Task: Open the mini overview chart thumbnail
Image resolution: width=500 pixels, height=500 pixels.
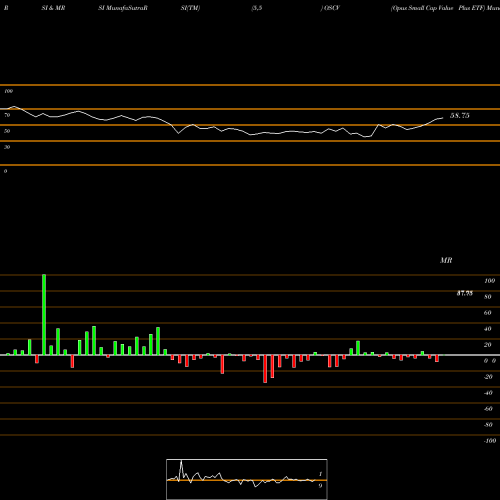Action: 247,479
